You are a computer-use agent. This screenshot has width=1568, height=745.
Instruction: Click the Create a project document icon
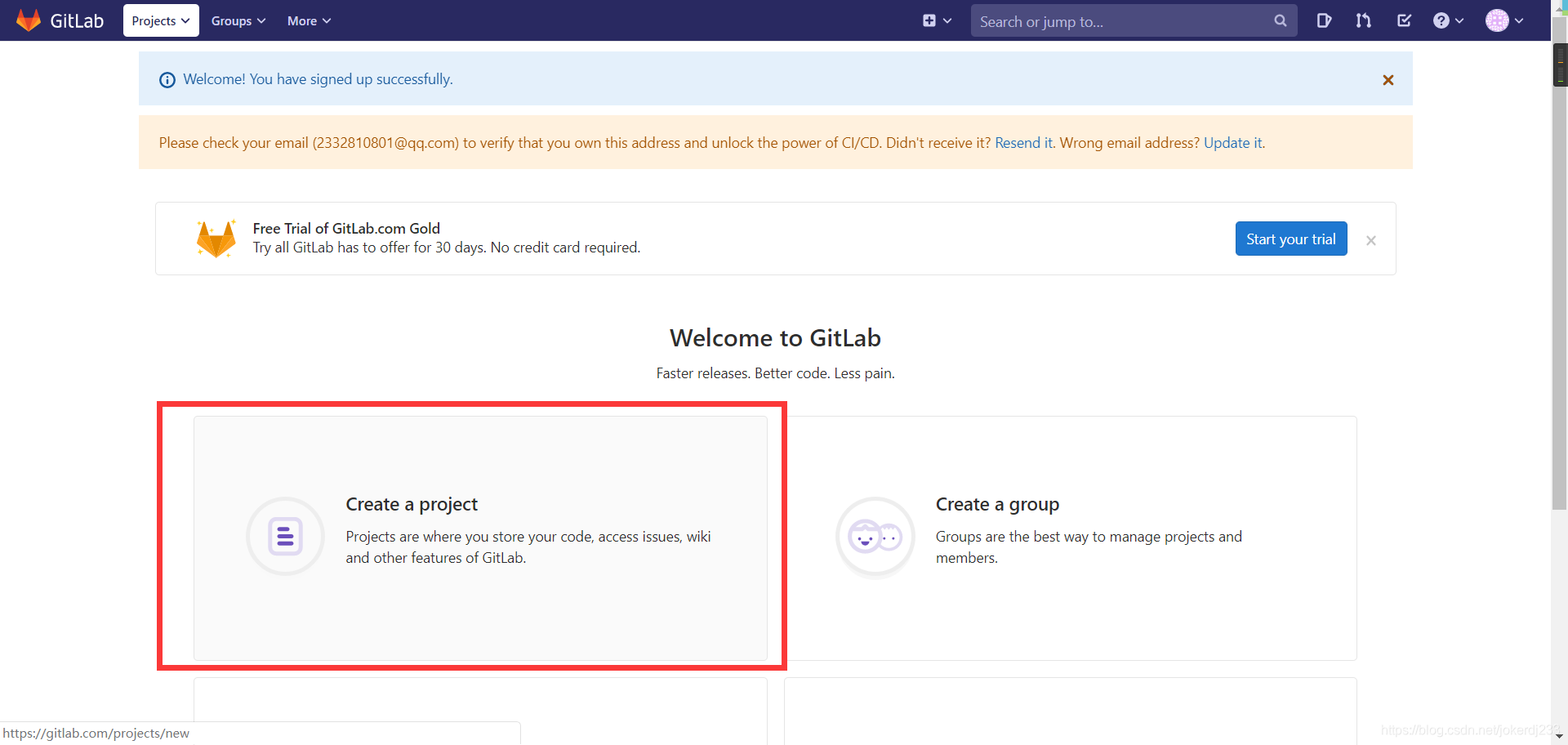pyautogui.click(x=286, y=537)
